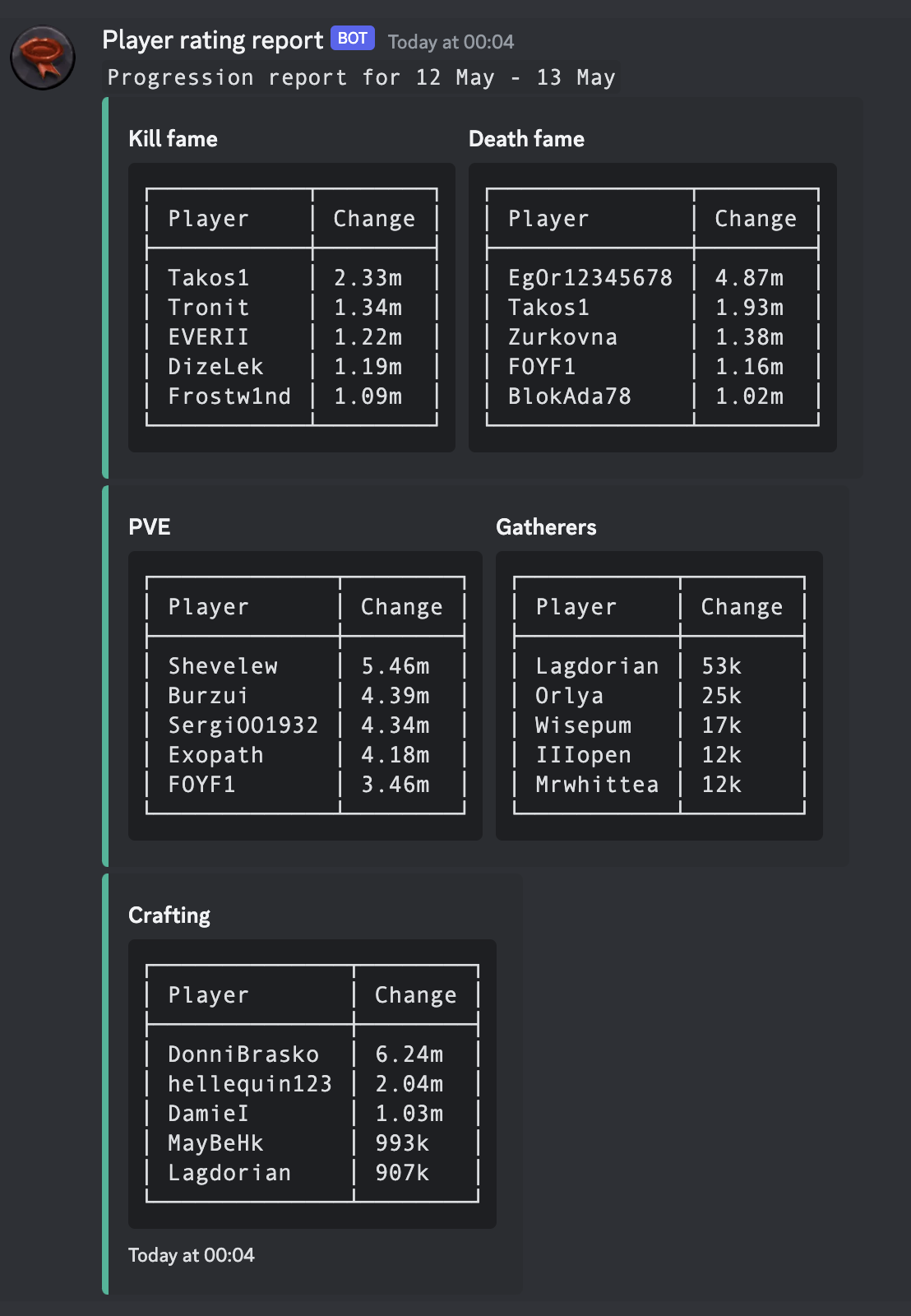Click the Gatherers embed heading
Image resolution: width=911 pixels, height=1316 pixels.
click(546, 527)
